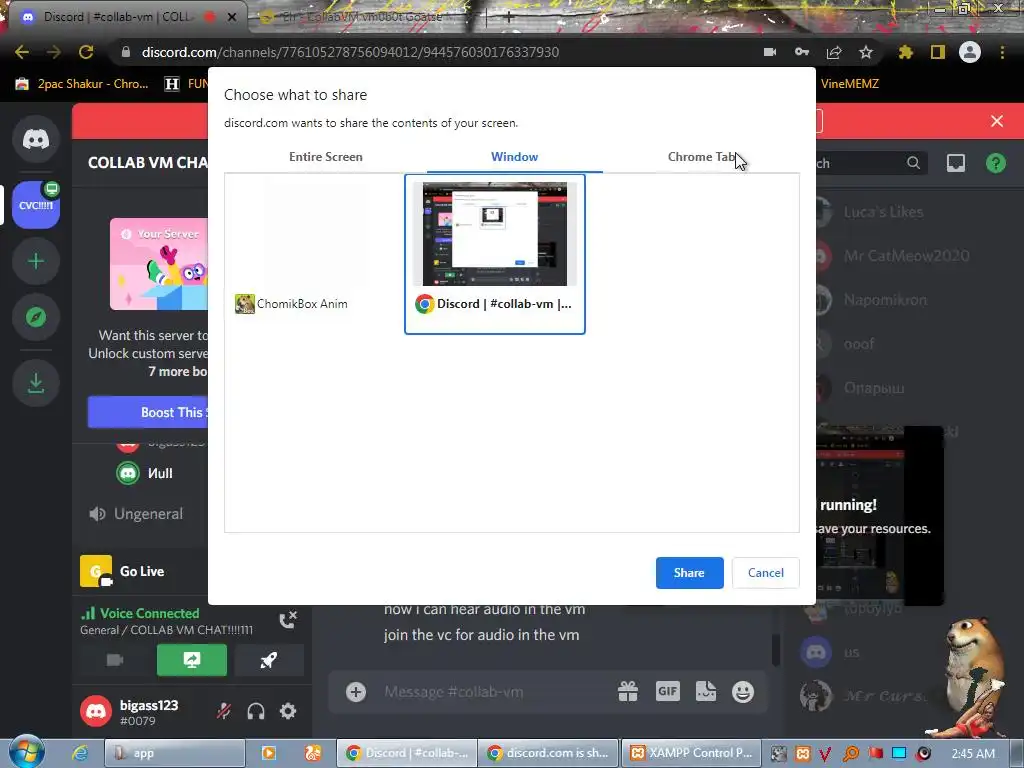
Task: Disconnect from voice call icon
Action: pyautogui.click(x=288, y=620)
